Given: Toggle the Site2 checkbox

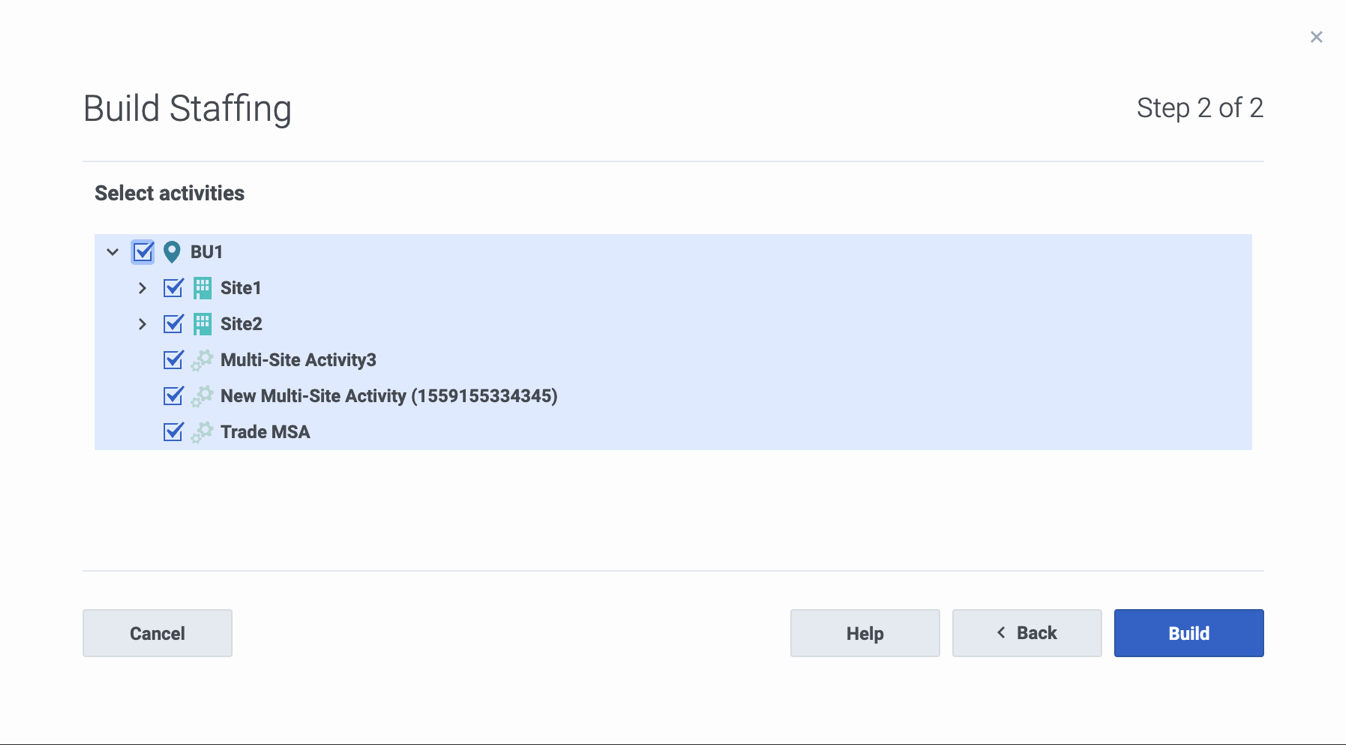Looking at the screenshot, I should (x=173, y=324).
